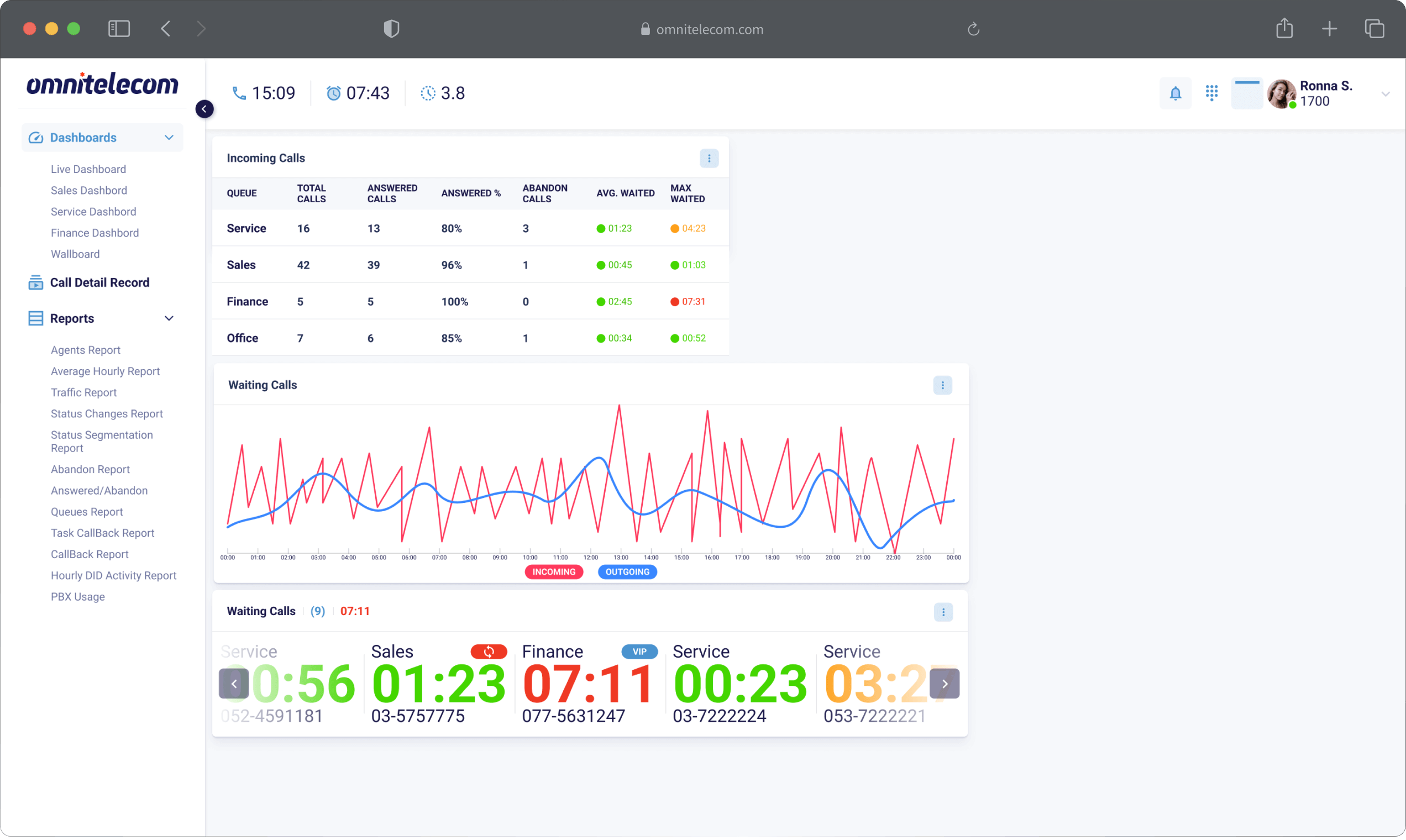Click the Finance VIP waiting call card
The height and width of the screenshot is (840, 1406).
pyautogui.click(x=589, y=684)
